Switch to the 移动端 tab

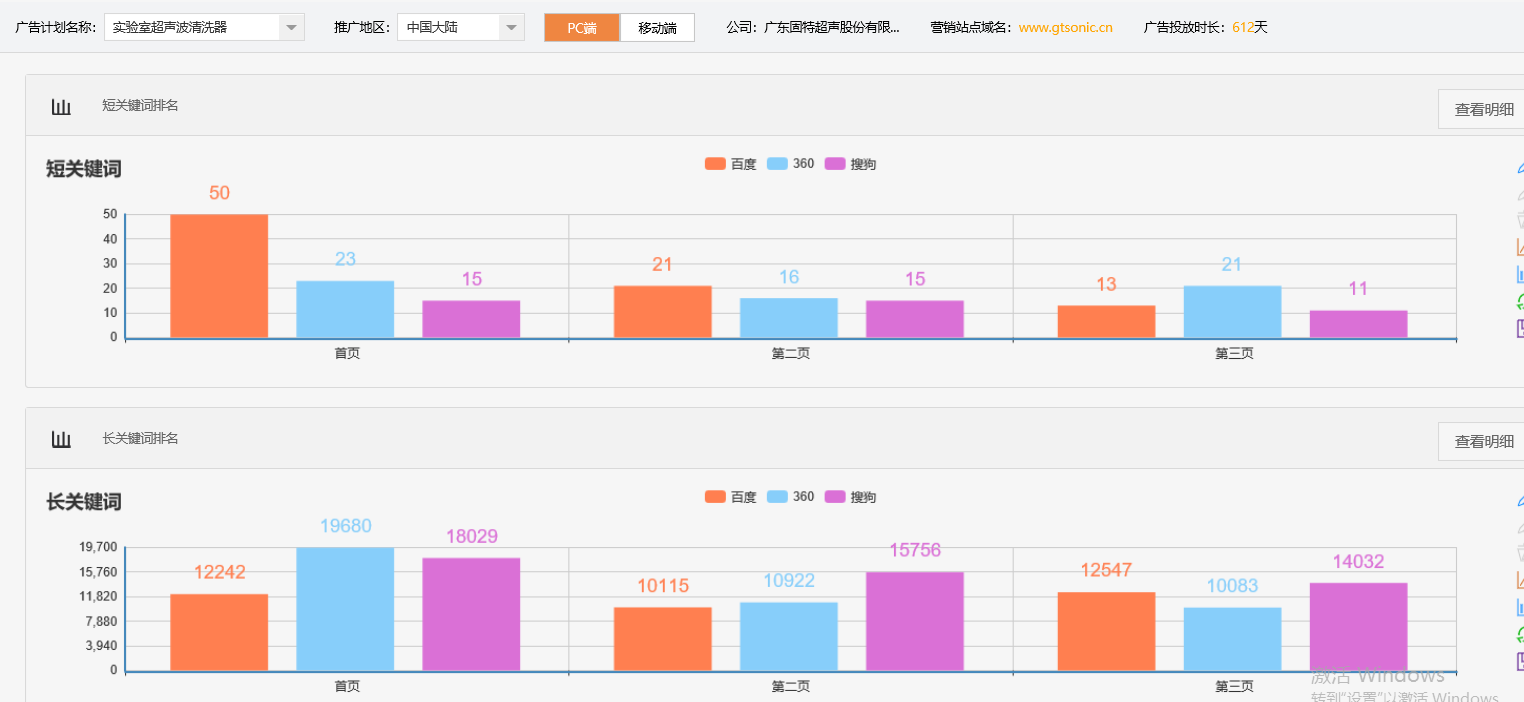(656, 27)
